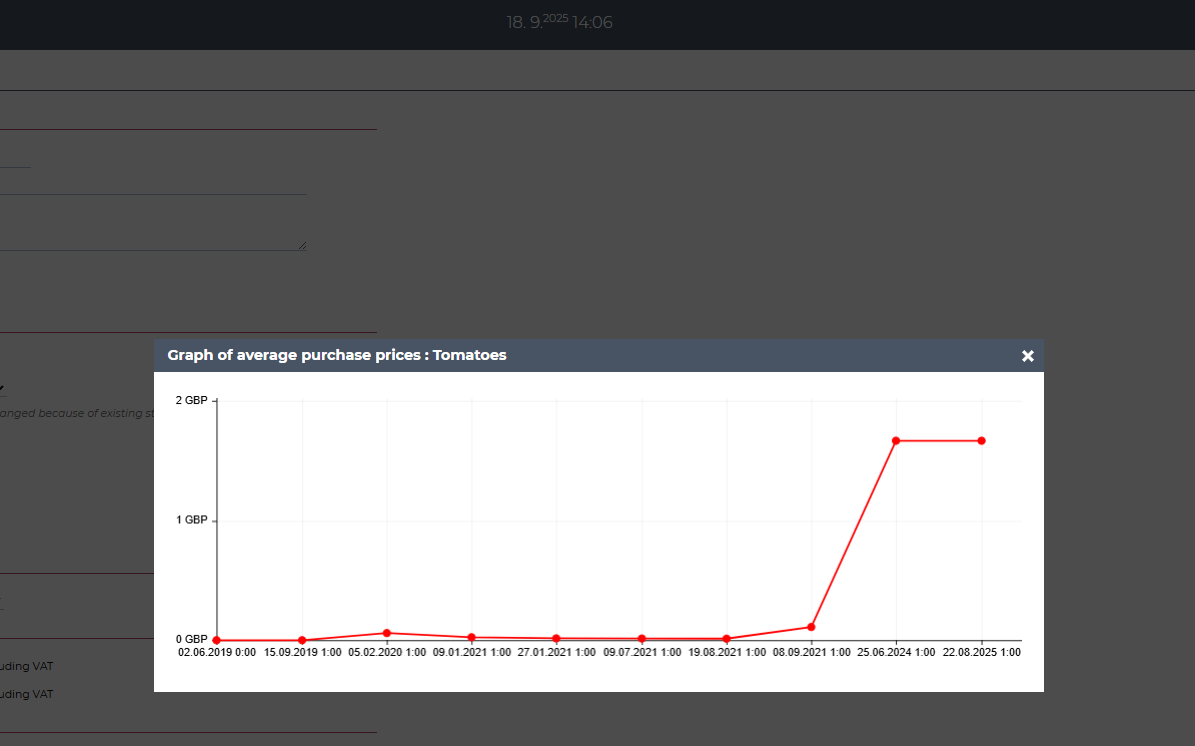The image size is (1195, 746).
Task: Click the '22.08.2025 1:00' date label
Action: coord(982,652)
